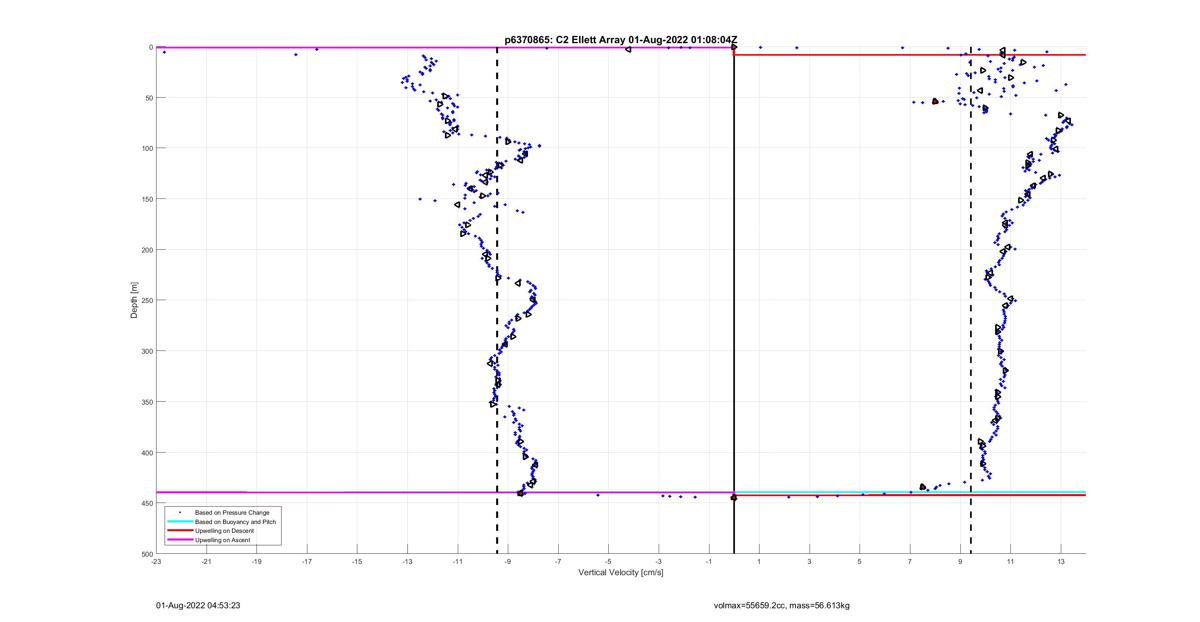Click the dark red line swatch in legend
1200x622 pixels.
pos(179,530)
